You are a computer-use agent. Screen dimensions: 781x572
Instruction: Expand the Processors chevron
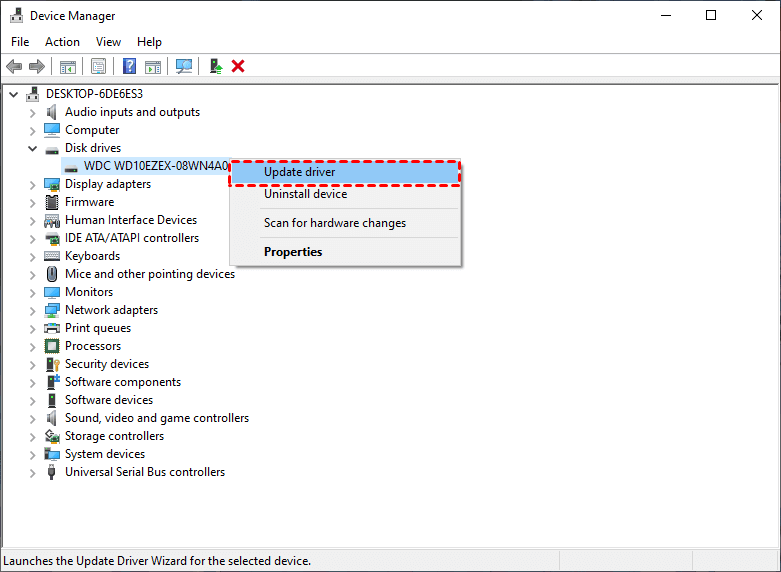pyautogui.click(x=32, y=347)
